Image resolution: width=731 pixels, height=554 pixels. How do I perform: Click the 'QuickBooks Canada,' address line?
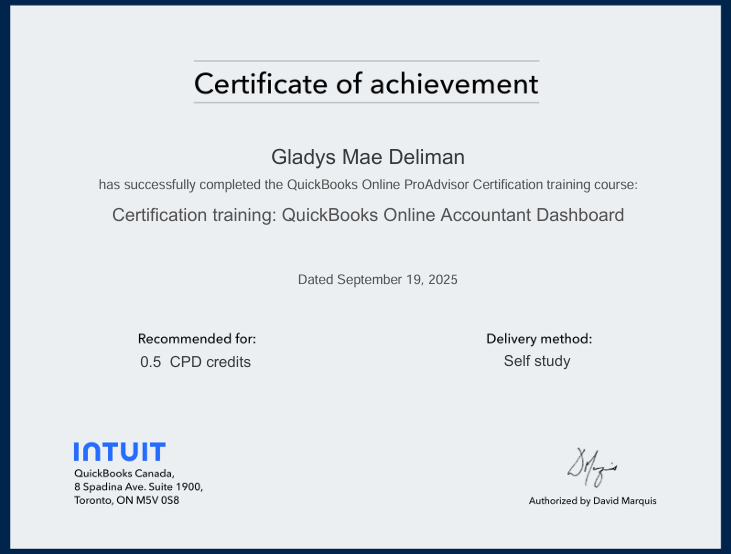click(124, 473)
